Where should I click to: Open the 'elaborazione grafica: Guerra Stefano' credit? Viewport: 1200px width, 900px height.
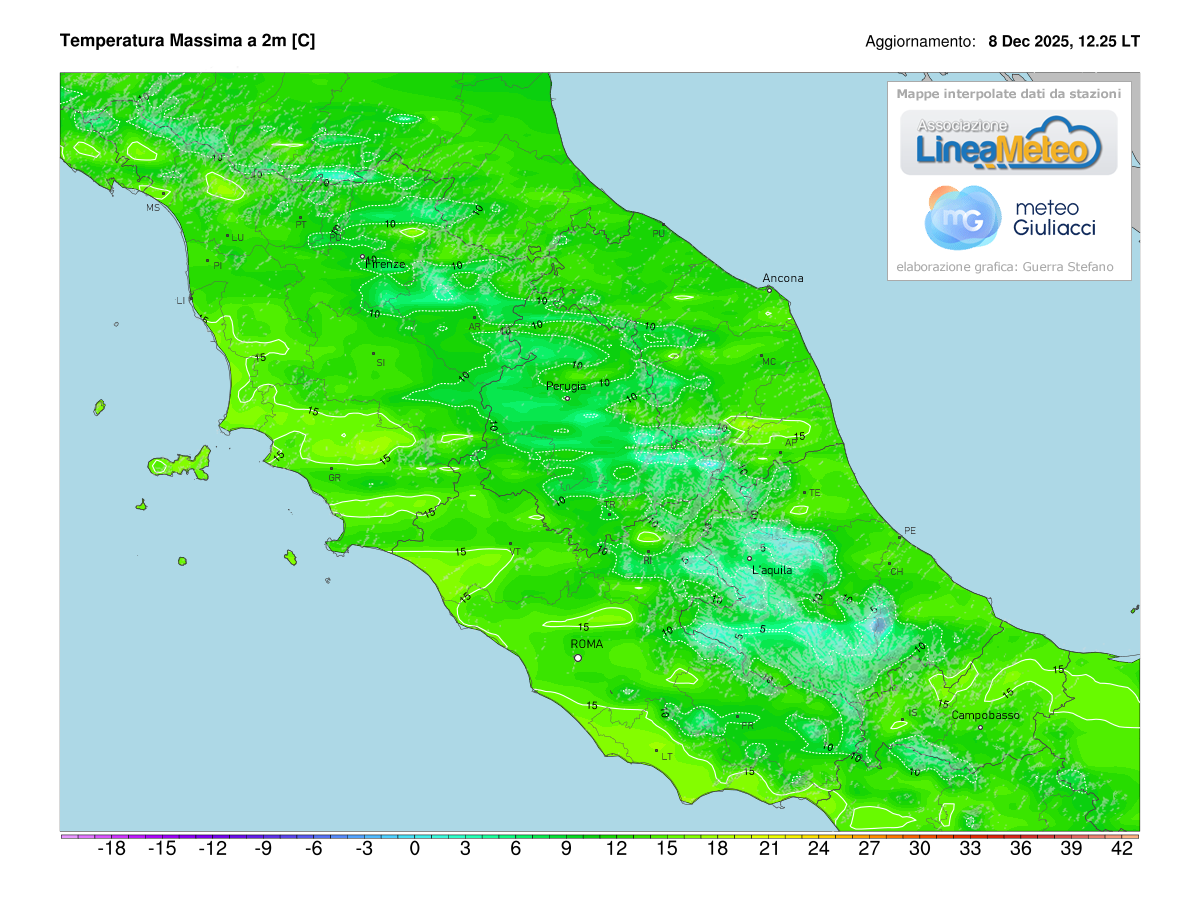[x=1005, y=266]
